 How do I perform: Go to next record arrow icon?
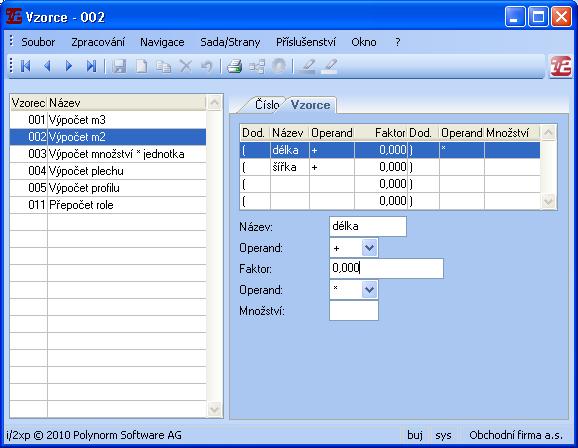[69, 66]
